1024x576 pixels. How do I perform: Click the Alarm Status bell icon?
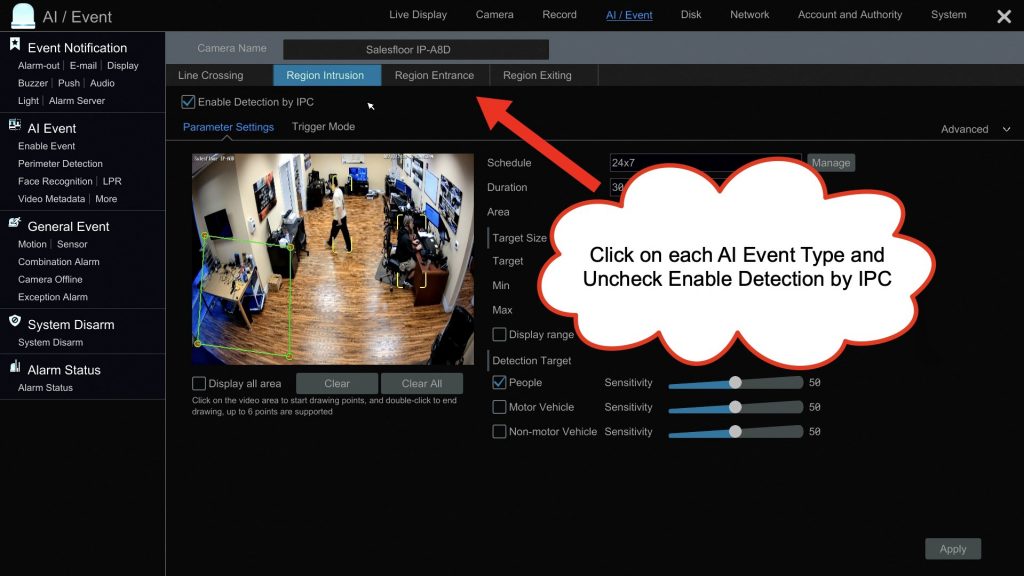coord(15,368)
